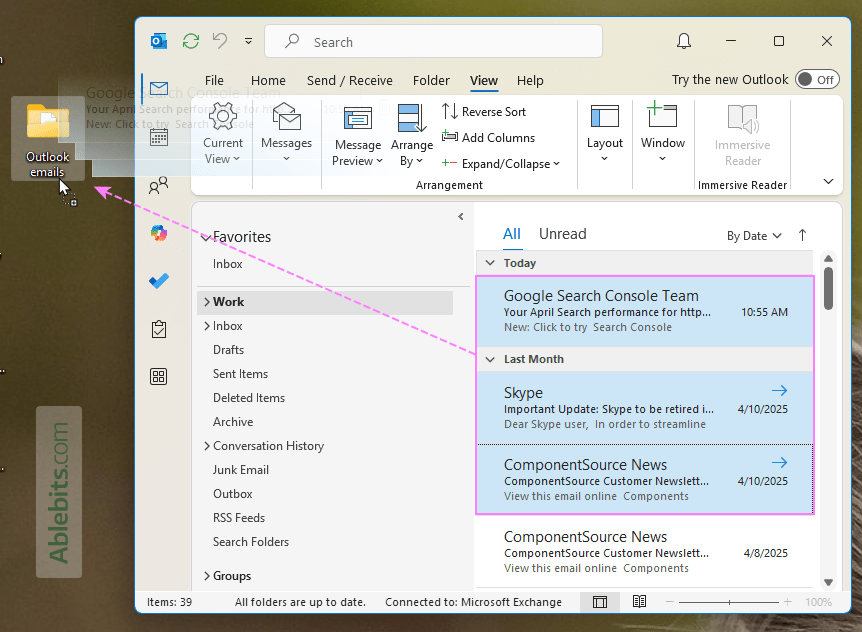Open the Message Preview dropdown

pos(358,136)
